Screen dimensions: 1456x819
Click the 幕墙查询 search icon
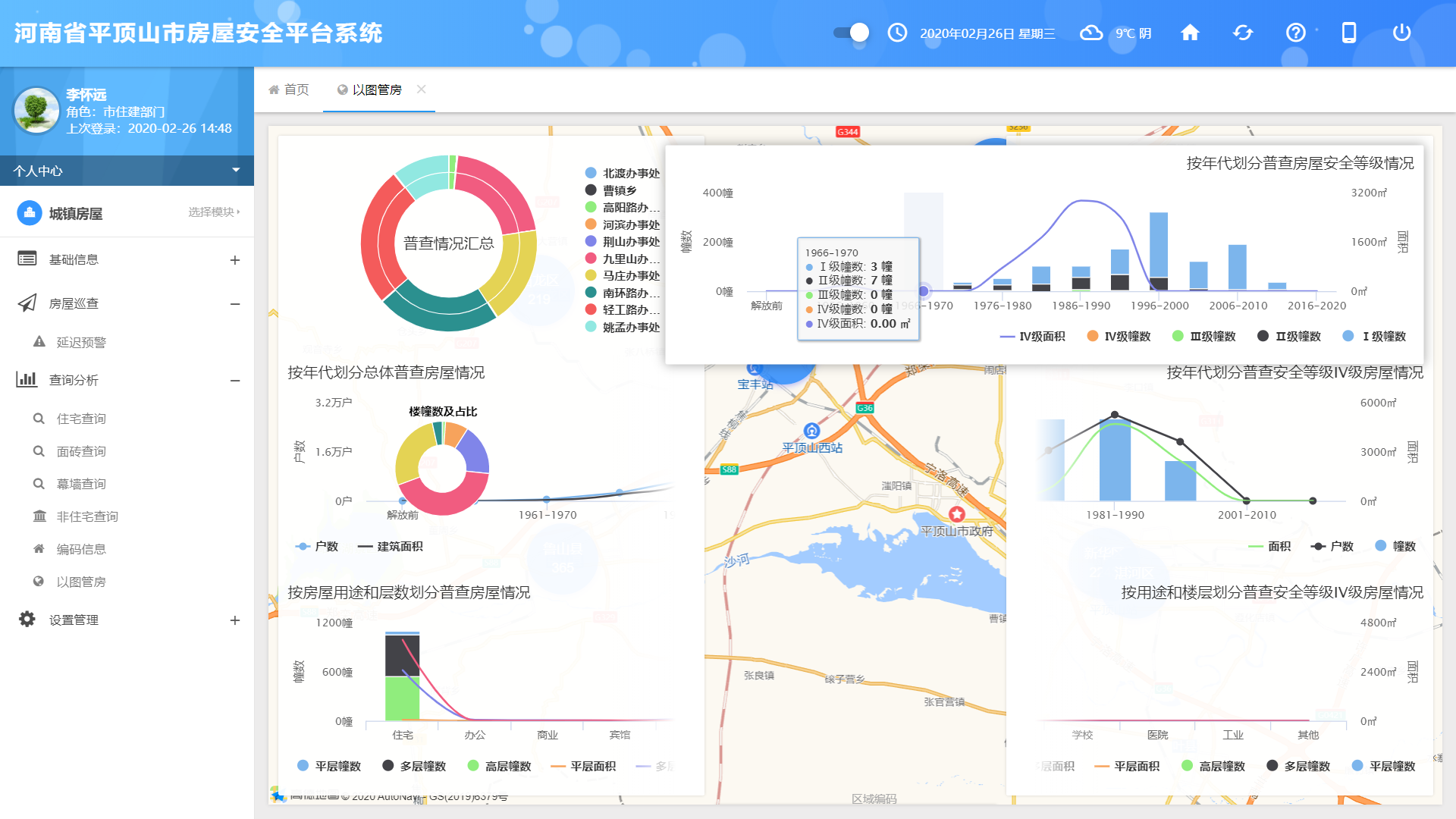point(39,484)
